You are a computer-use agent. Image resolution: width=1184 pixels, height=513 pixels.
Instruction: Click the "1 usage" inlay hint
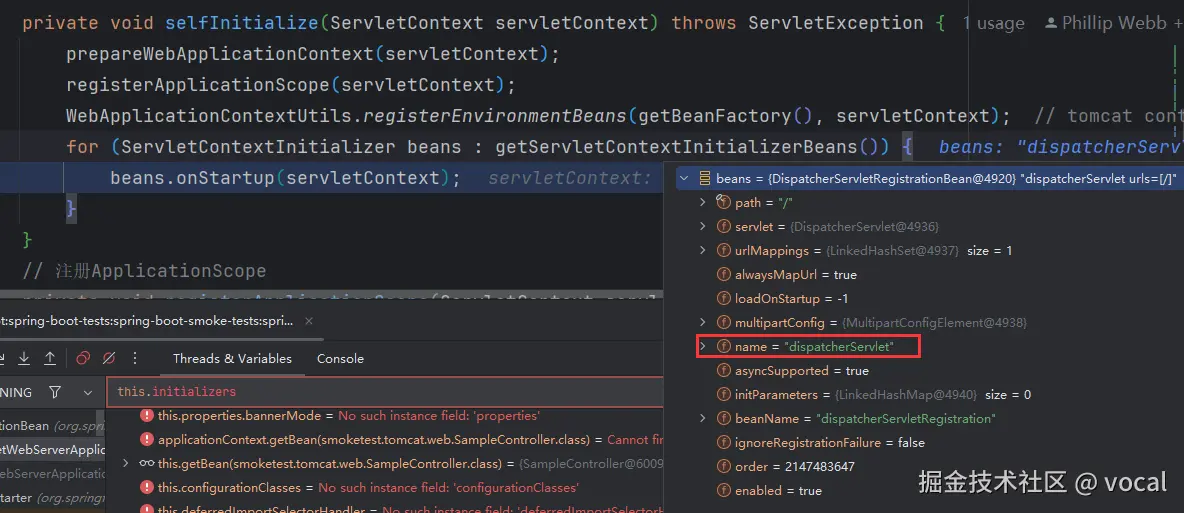tap(993, 23)
